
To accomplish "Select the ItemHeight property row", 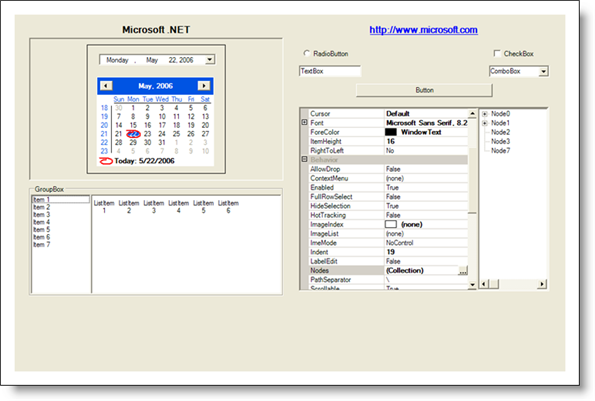I will pyautogui.click(x=389, y=141).
